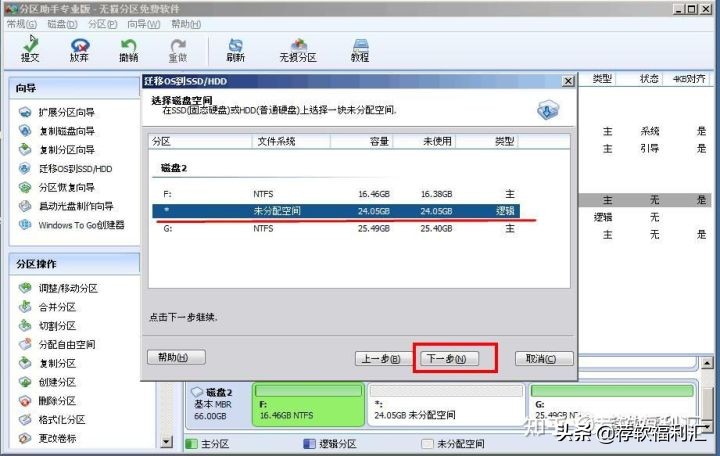
Task: Open 启动光盘制作向导 in sidebar
Action: [x=76, y=206]
